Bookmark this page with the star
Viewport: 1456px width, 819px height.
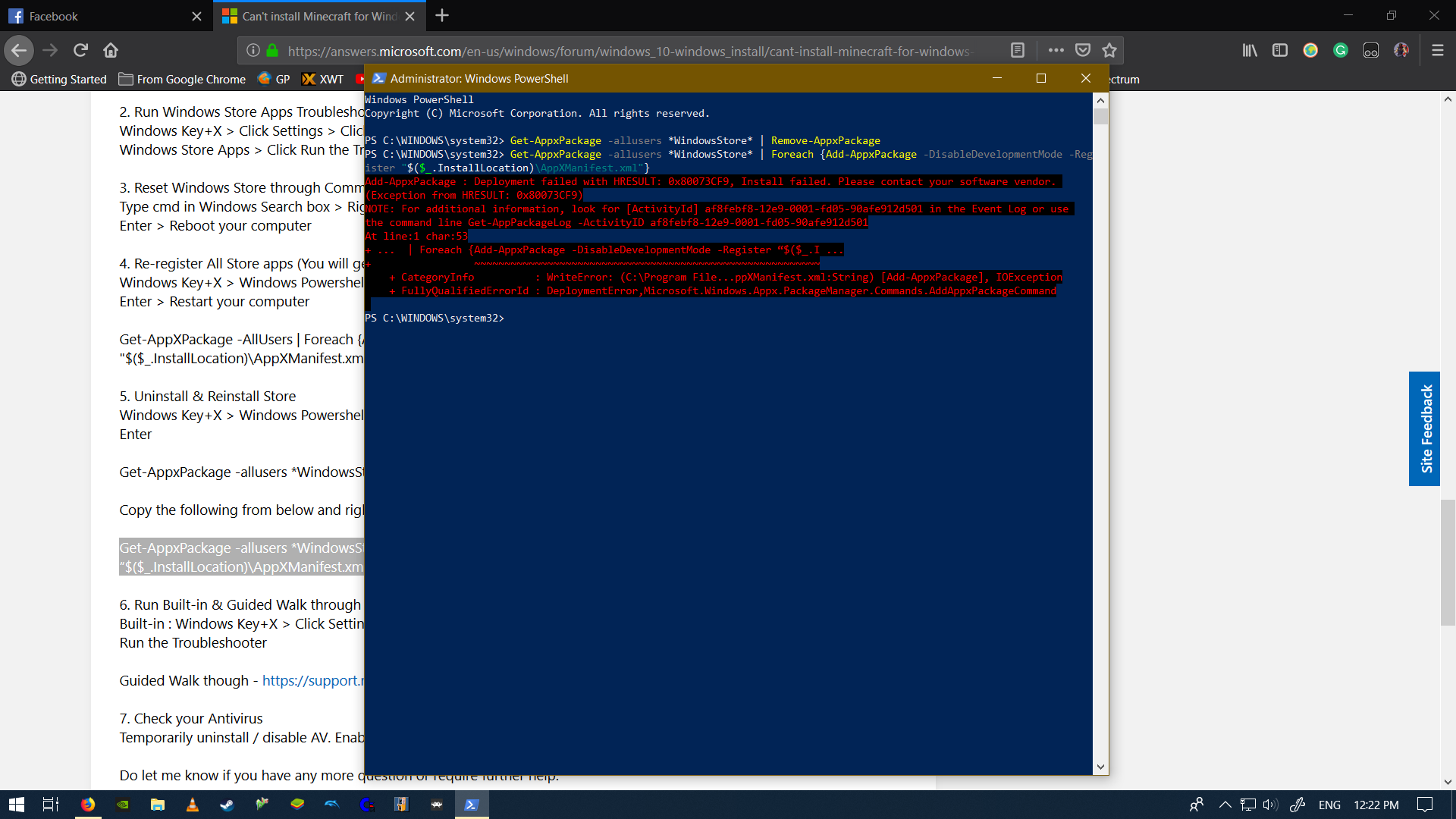click(x=1109, y=50)
